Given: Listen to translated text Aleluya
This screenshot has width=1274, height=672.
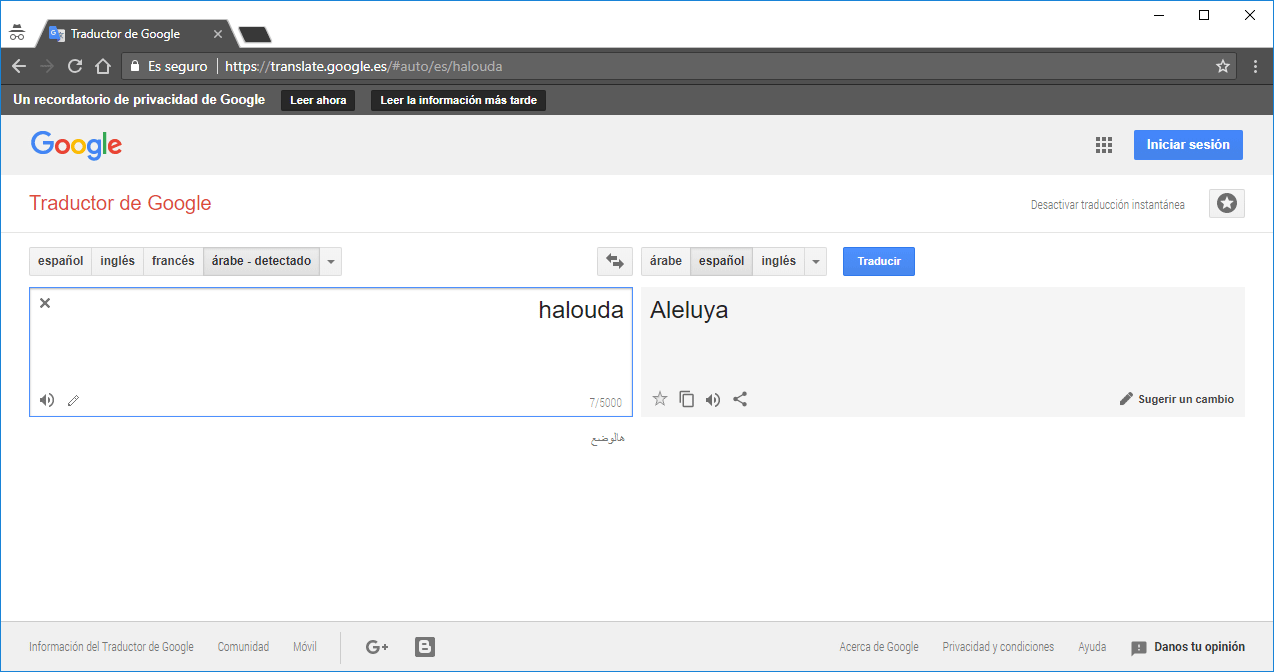Looking at the screenshot, I should pos(713,400).
